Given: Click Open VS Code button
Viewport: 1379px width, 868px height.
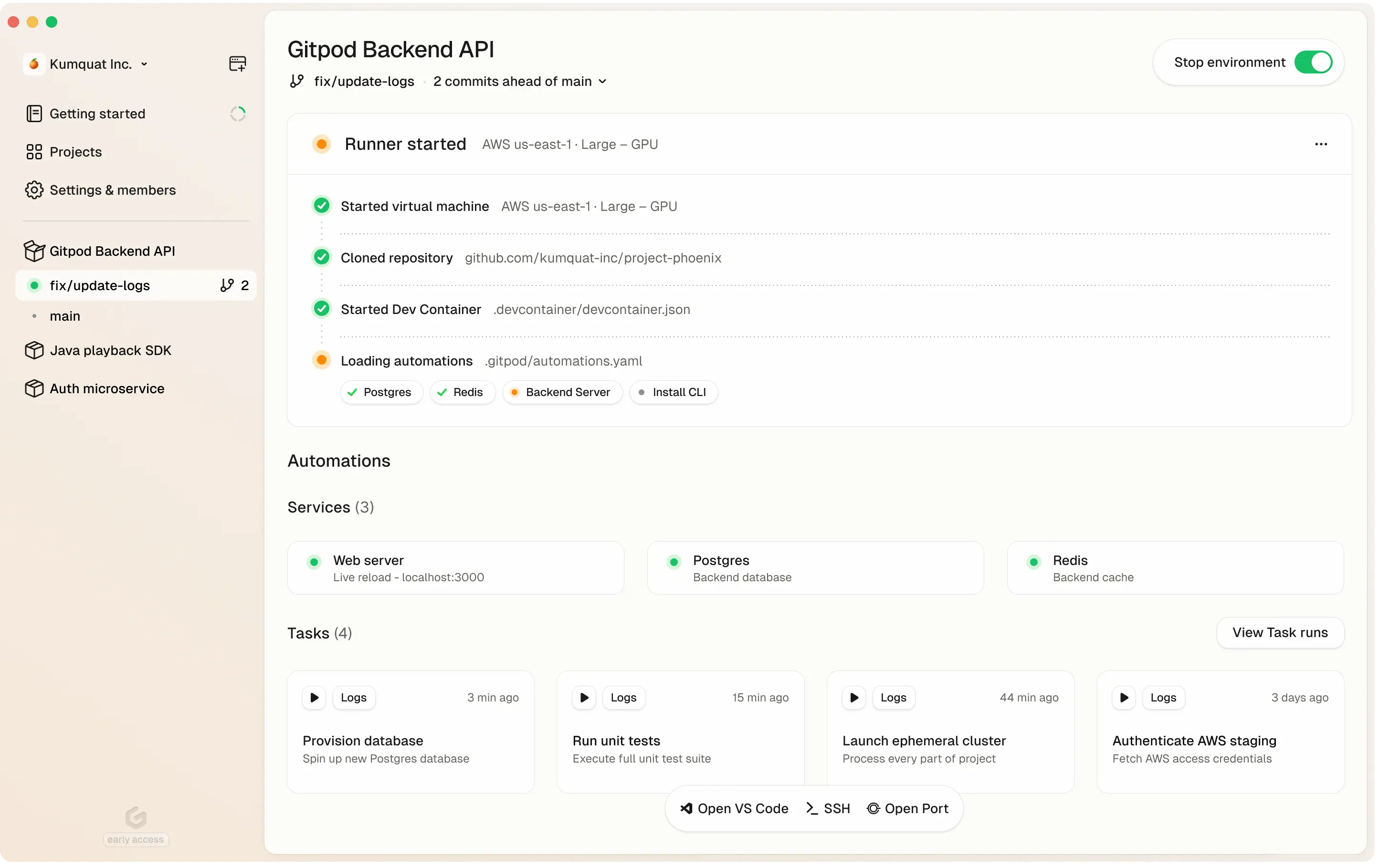Looking at the screenshot, I should [734, 808].
